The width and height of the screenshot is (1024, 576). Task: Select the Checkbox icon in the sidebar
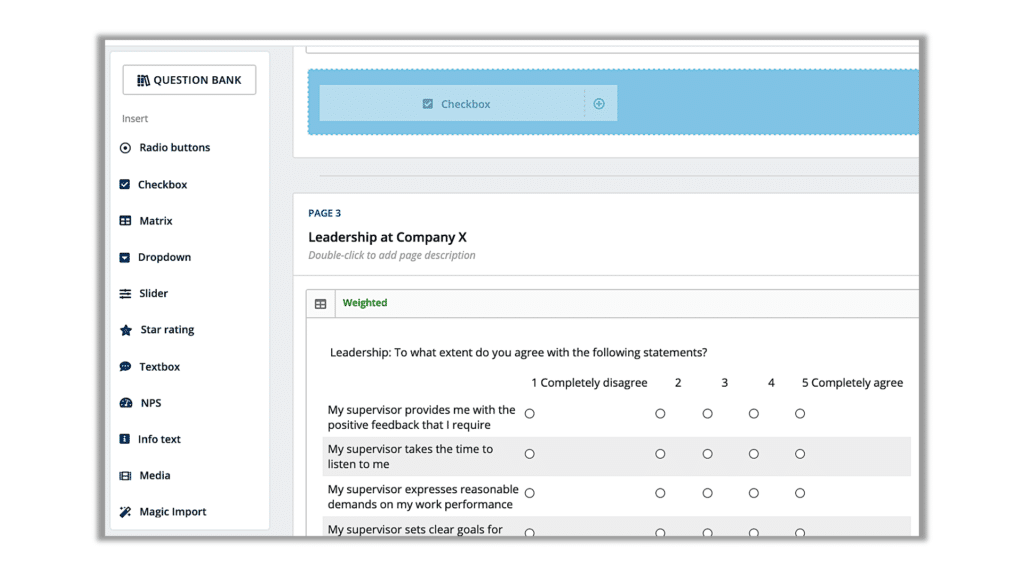[125, 185]
